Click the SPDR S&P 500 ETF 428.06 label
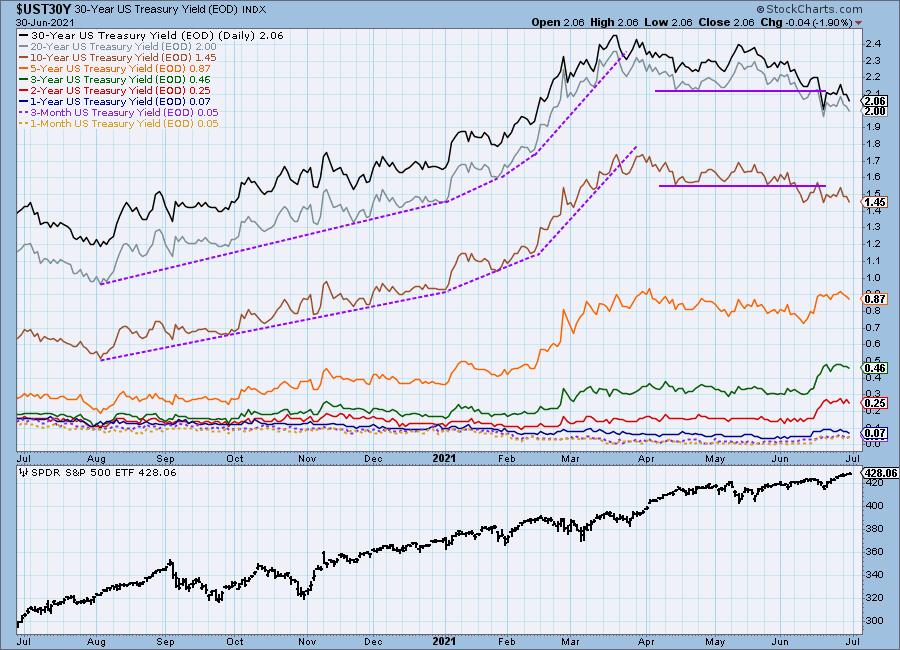This screenshot has width=900, height=650. [x=103, y=473]
